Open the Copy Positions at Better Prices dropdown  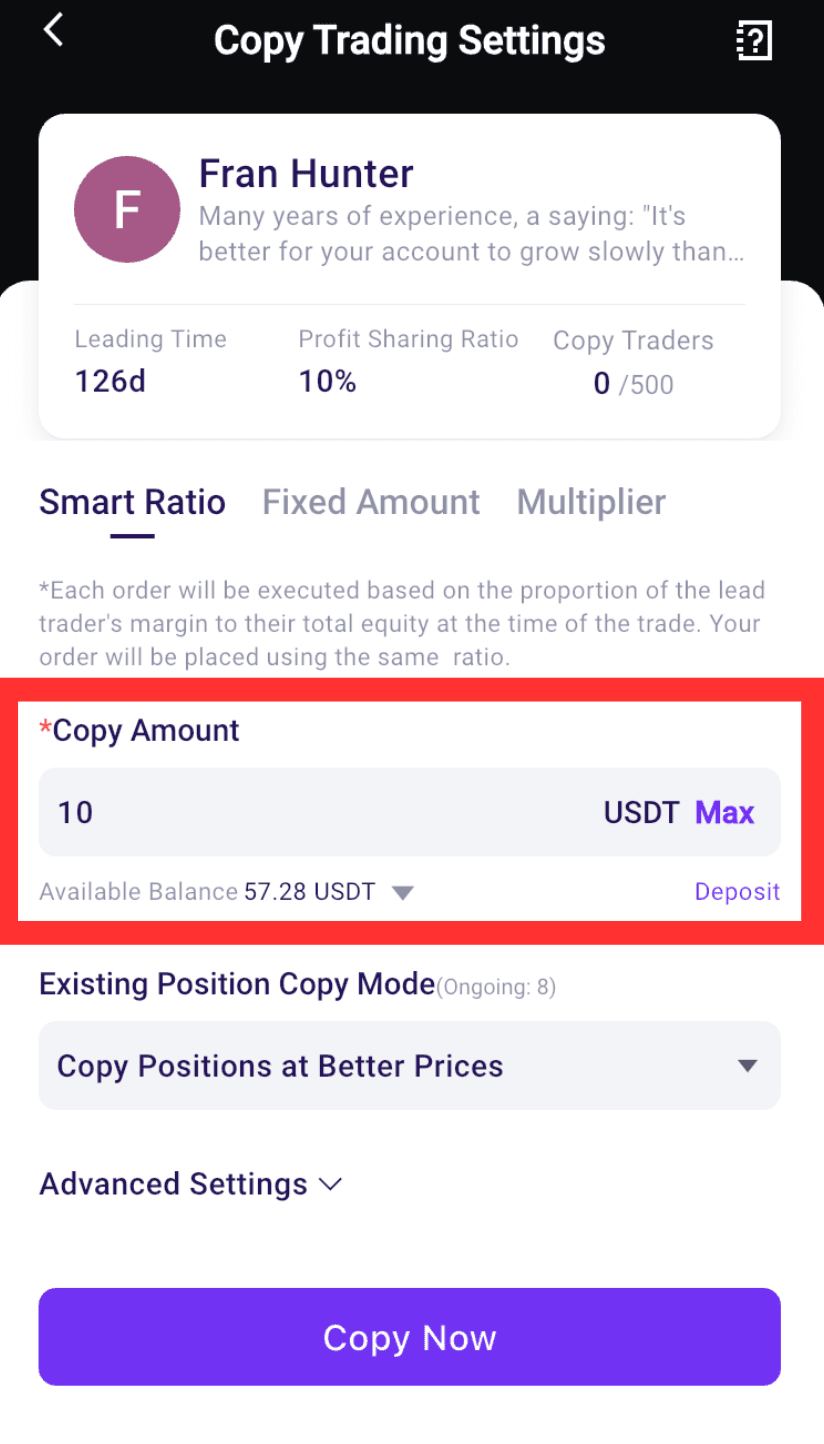409,1065
